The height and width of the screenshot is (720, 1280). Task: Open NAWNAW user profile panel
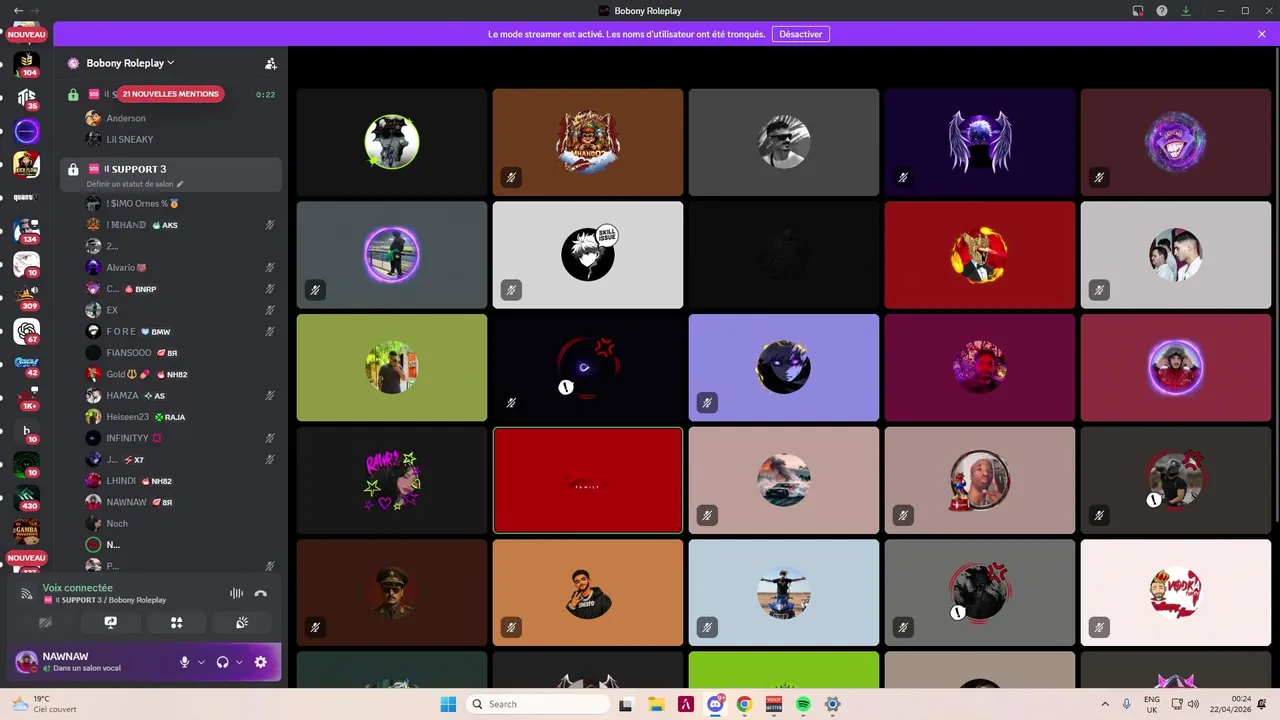[x=95, y=662]
